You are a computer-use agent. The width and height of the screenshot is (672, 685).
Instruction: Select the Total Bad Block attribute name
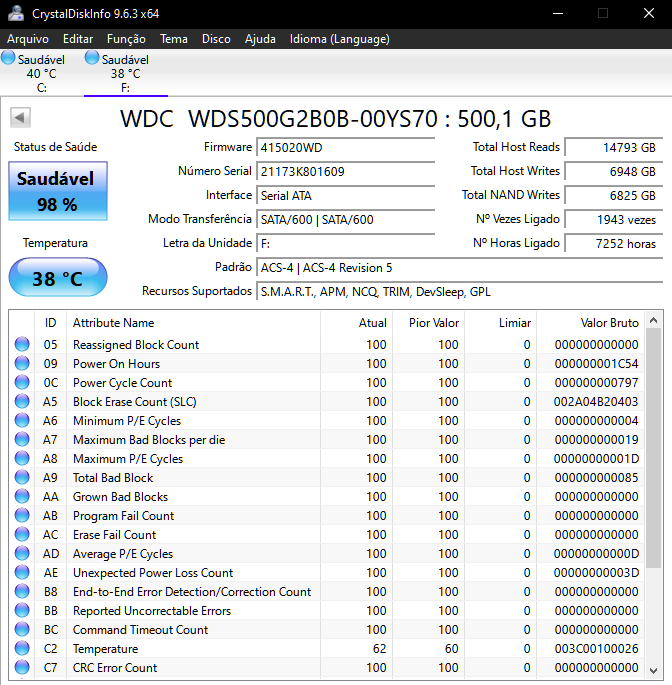tap(113, 477)
